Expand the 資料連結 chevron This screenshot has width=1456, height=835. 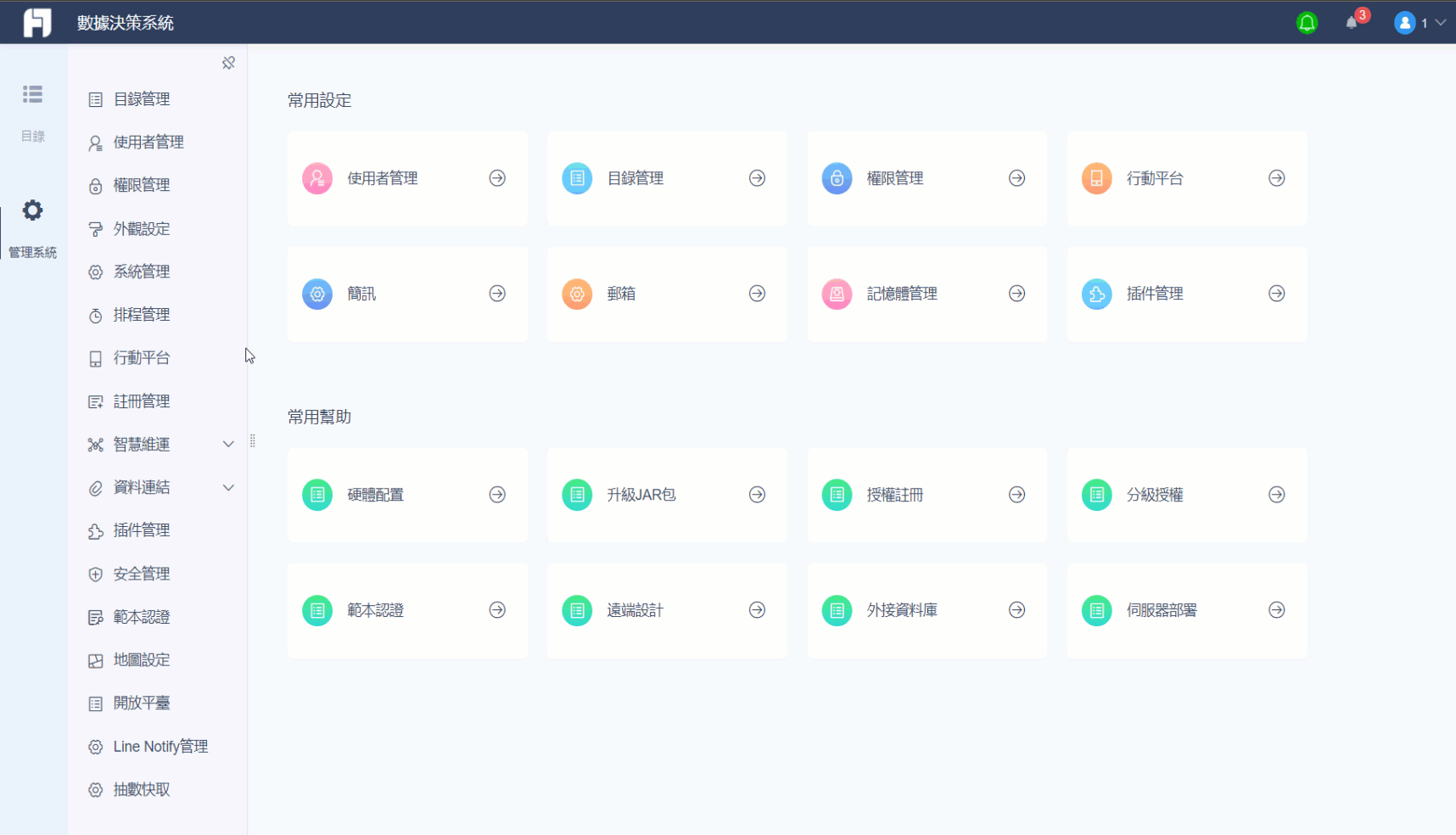tap(228, 487)
